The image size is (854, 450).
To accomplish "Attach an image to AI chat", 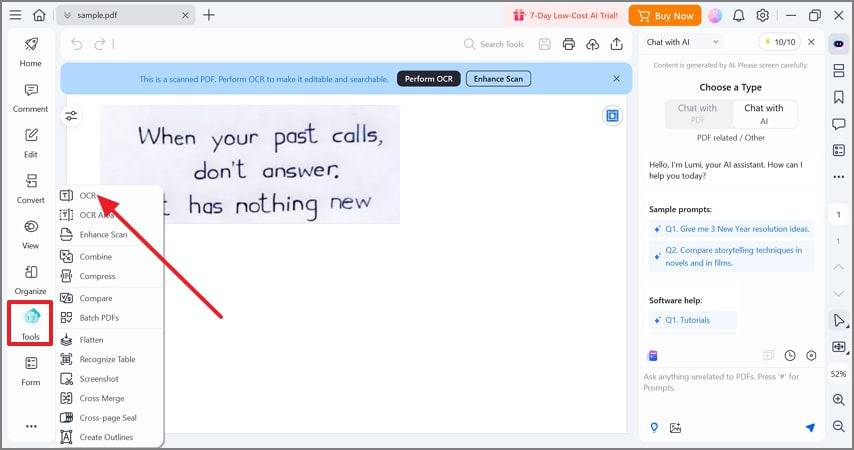I will pyautogui.click(x=675, y=428).
